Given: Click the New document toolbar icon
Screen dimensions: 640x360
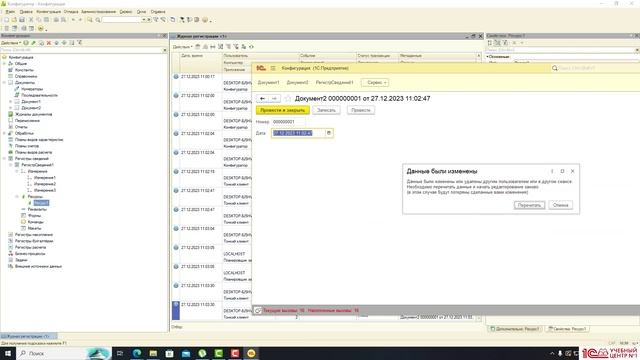Looking at the screenshot, I should pyautogui.click(x=6, y=20).
